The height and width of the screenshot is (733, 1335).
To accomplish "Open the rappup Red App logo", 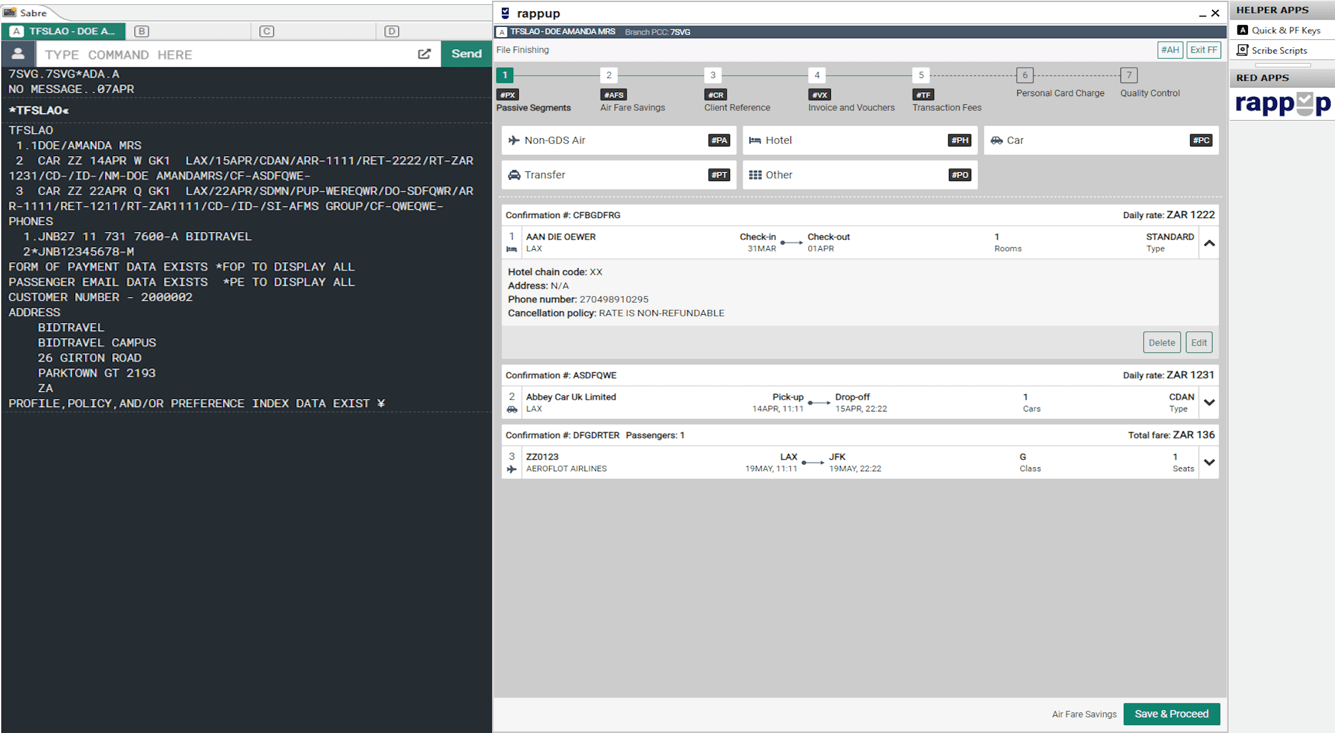I will tap(1282, 103).
